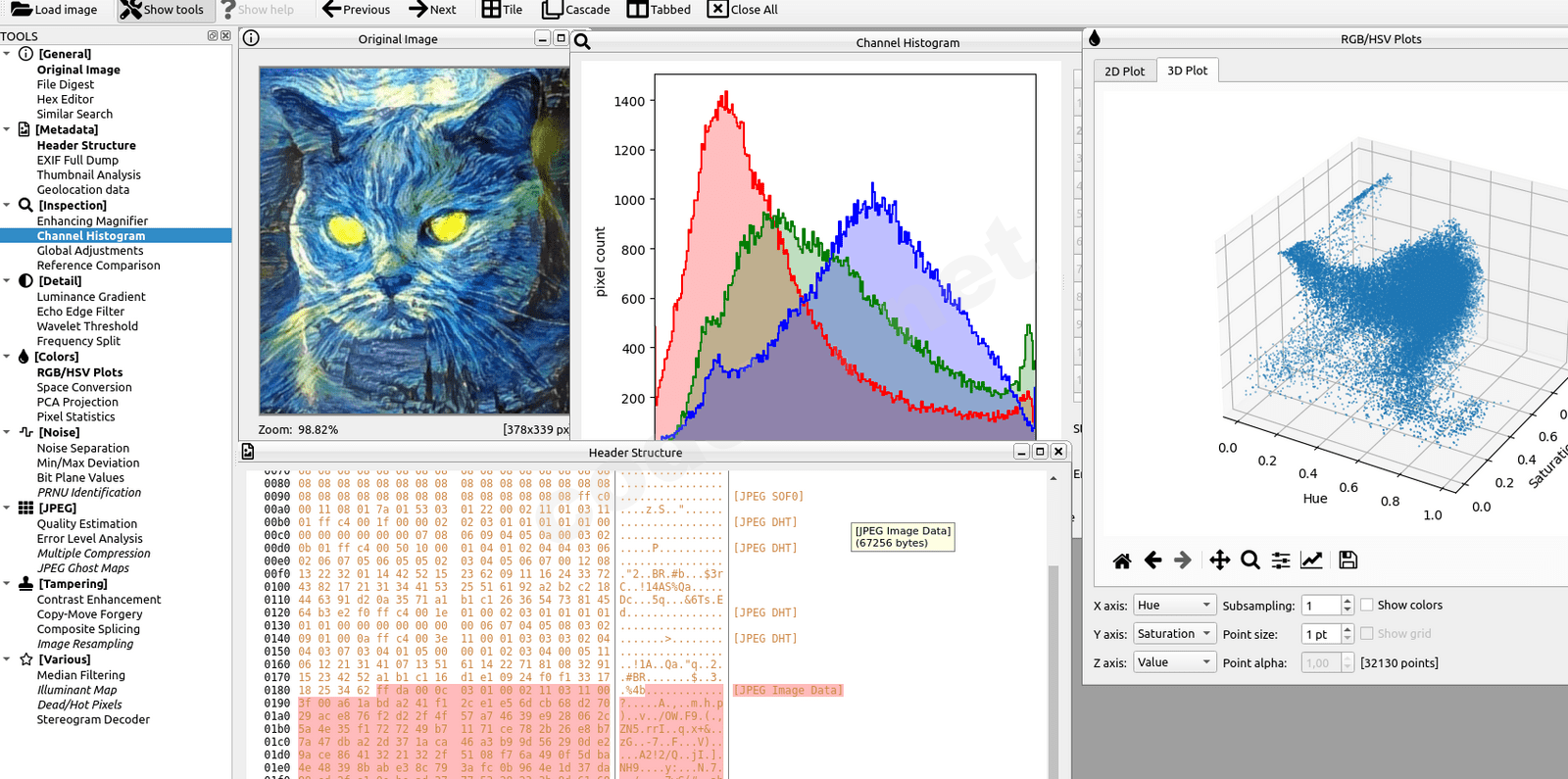Screen dimensions: 1568x779
Task: Open the X axis Hue dropdown
Action: pos(1174,606)
